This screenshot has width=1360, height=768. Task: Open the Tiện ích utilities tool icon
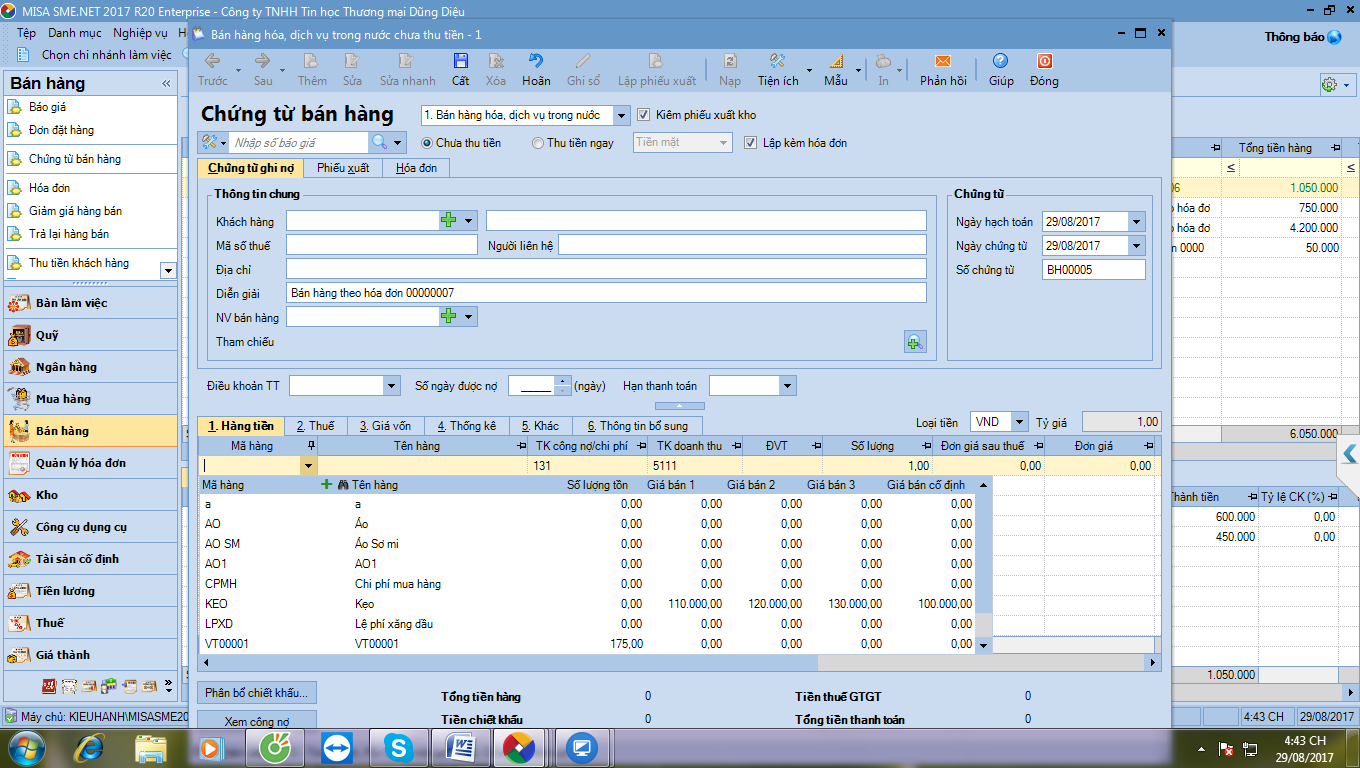(x=777, y=61)
